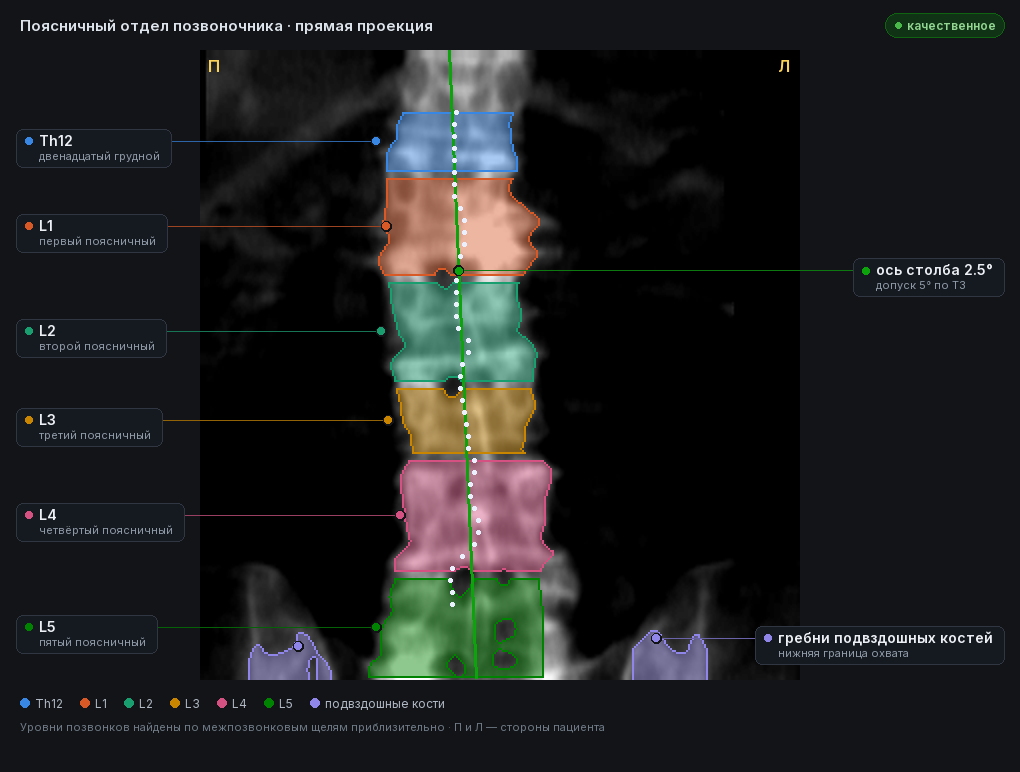Click the right iliac crest anchor point (Л side)
The height and width of the screenshot is (772, 1020).
click(656, 638)
